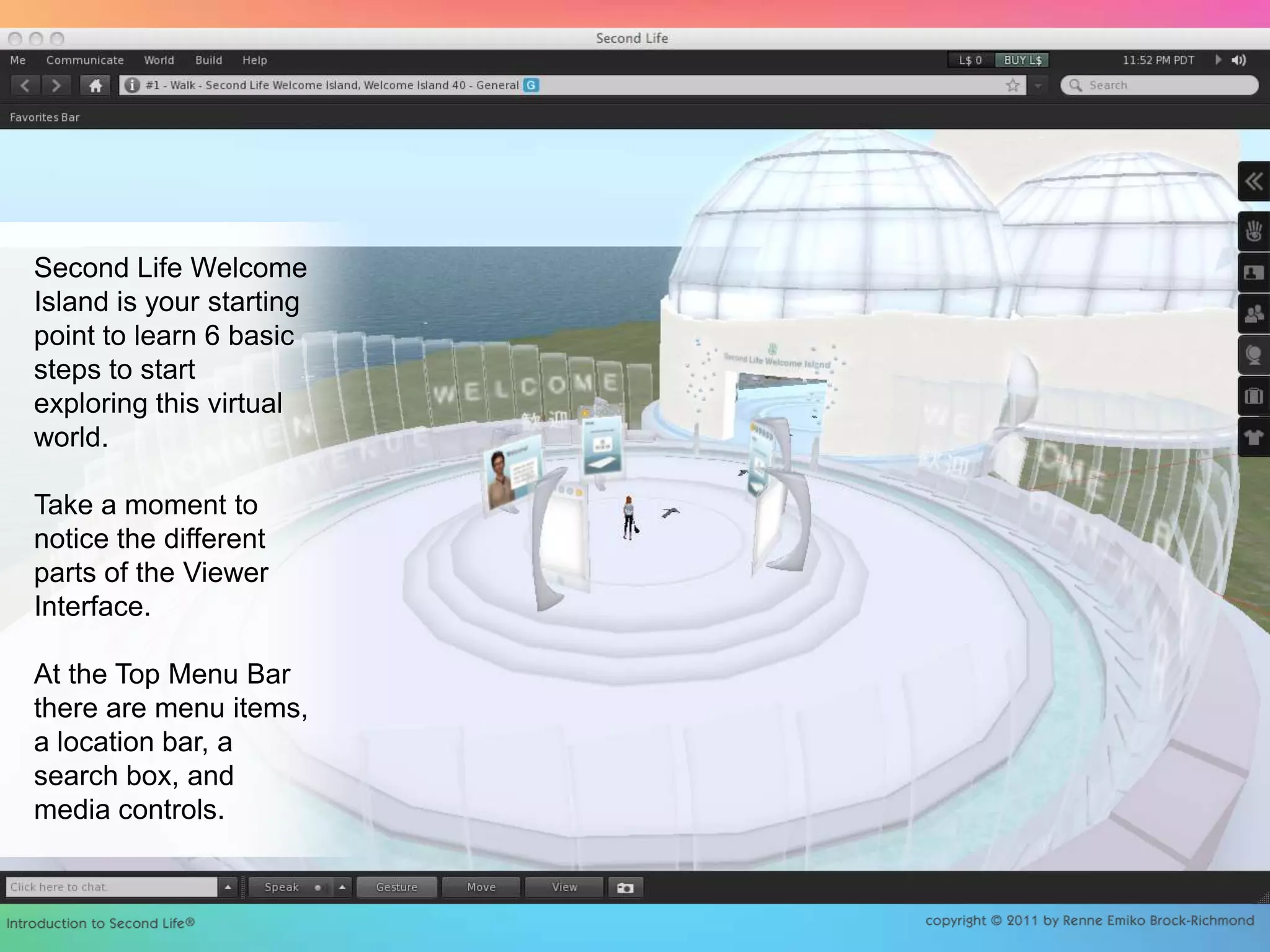Viewport: 1270px width, 952px height.
Task: Open the Communicate menu
Action: (85, 60)
